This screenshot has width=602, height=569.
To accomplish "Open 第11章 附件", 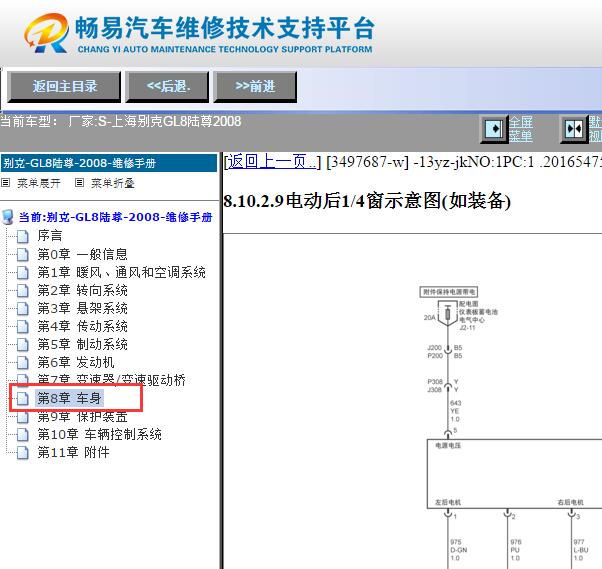I will click(x=73, y=453).
